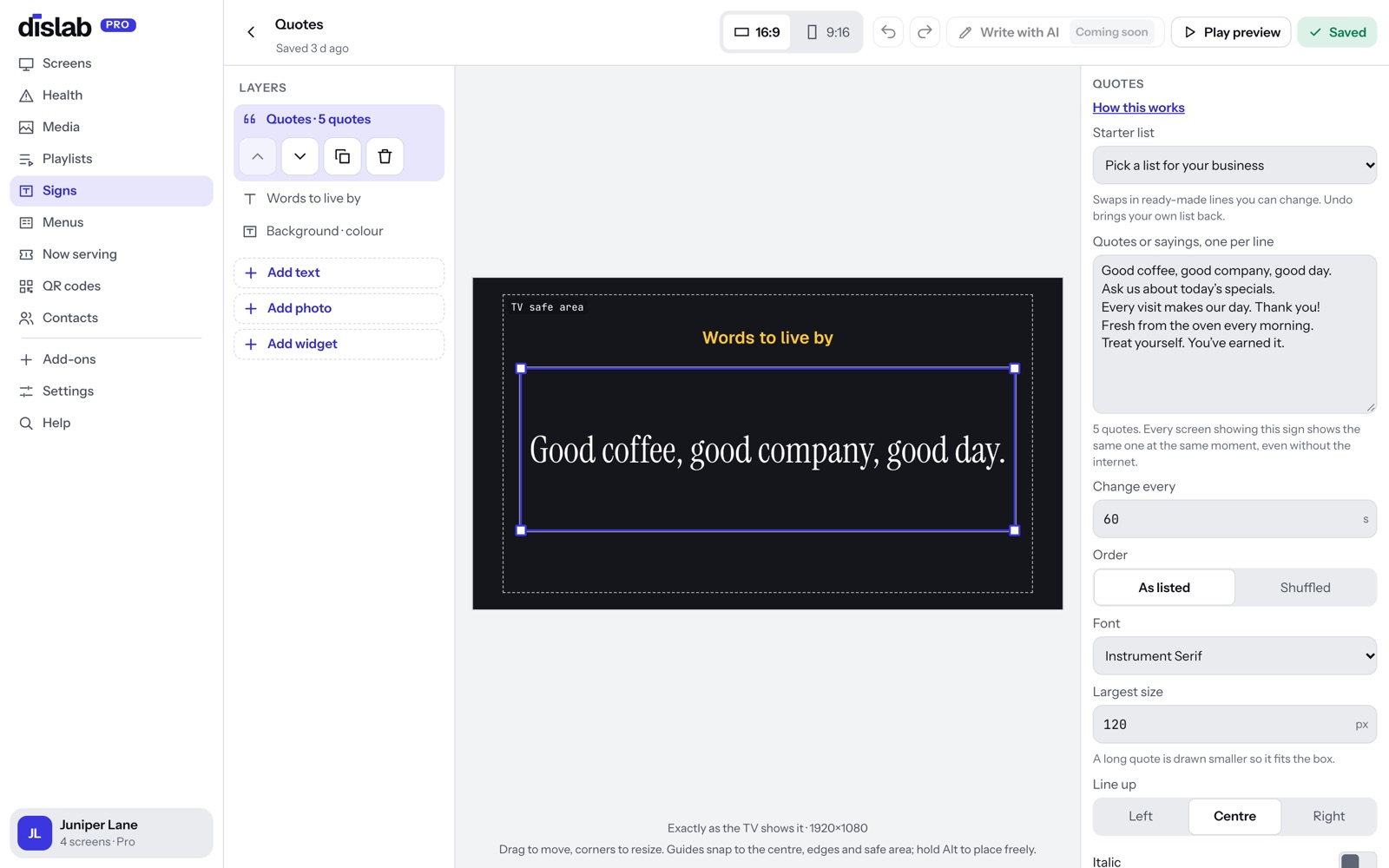
Task: Duplicate the Quotes layer
Action: click(x=342, y=156)
